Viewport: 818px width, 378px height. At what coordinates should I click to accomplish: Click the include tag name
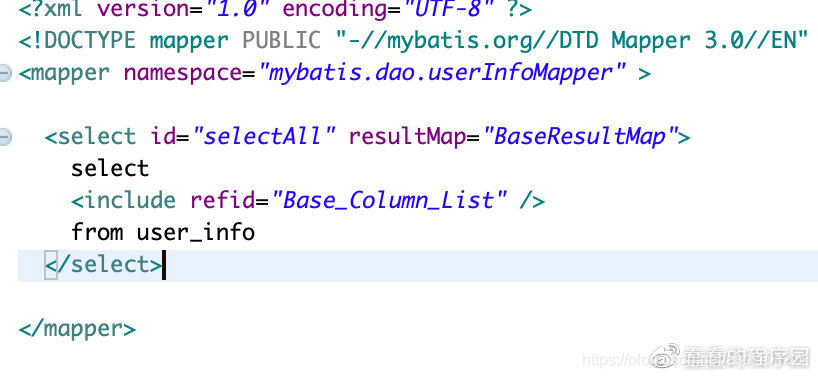point(130,201)
